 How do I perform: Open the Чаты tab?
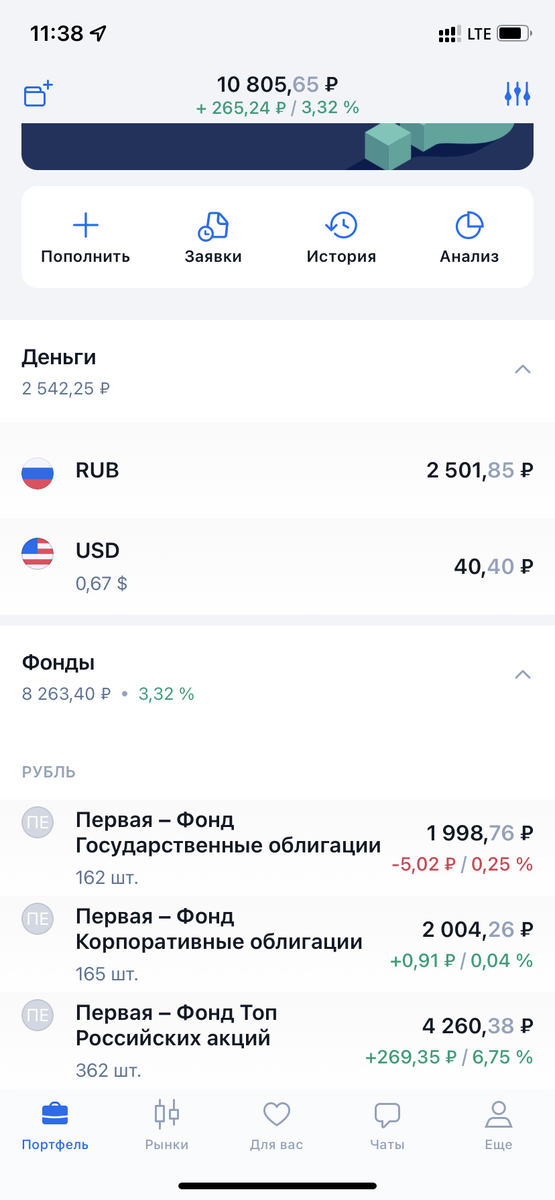click(387, 1125)
